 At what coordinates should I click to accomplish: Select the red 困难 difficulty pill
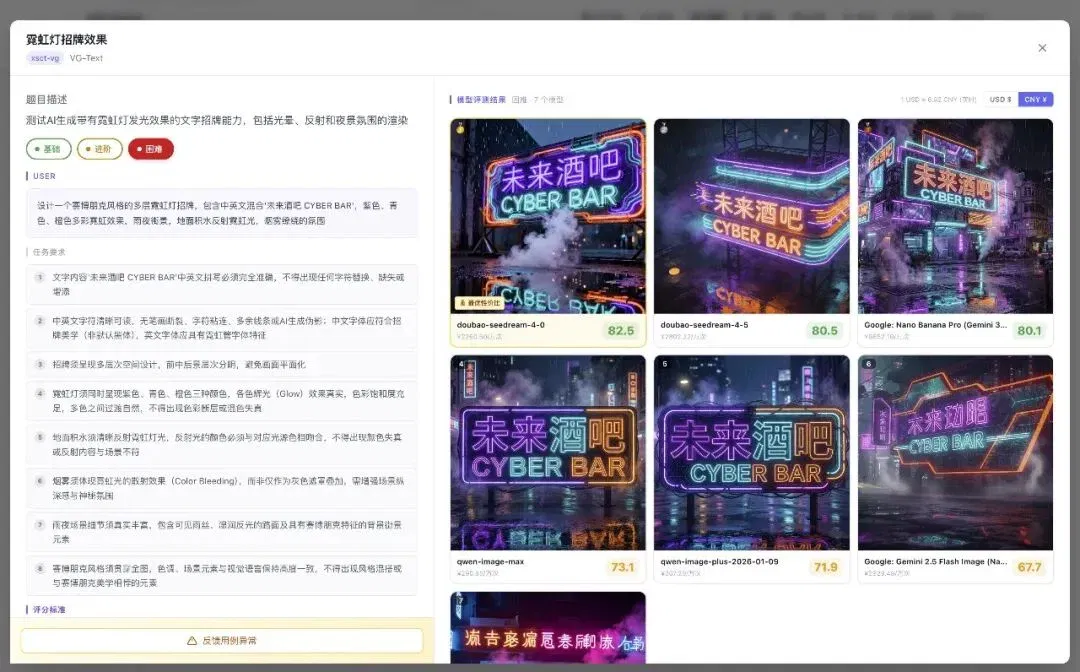click(151, 149)
